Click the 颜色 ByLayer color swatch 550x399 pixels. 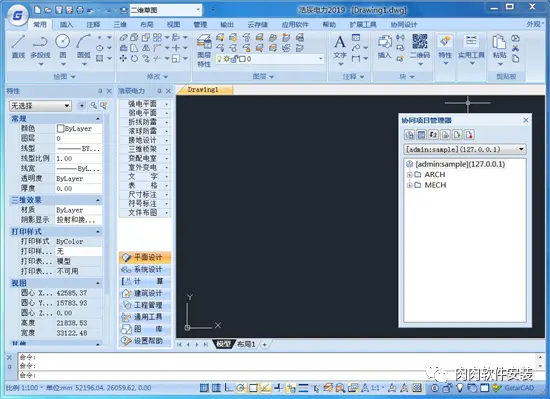pyautogui.click(x=60, y=128)
